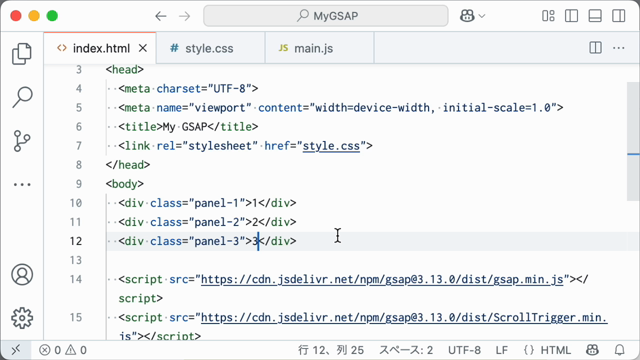Go to line via 行 12、列 25
The height and width of the screenshot is (360, 640).
[x=331, y=350]
